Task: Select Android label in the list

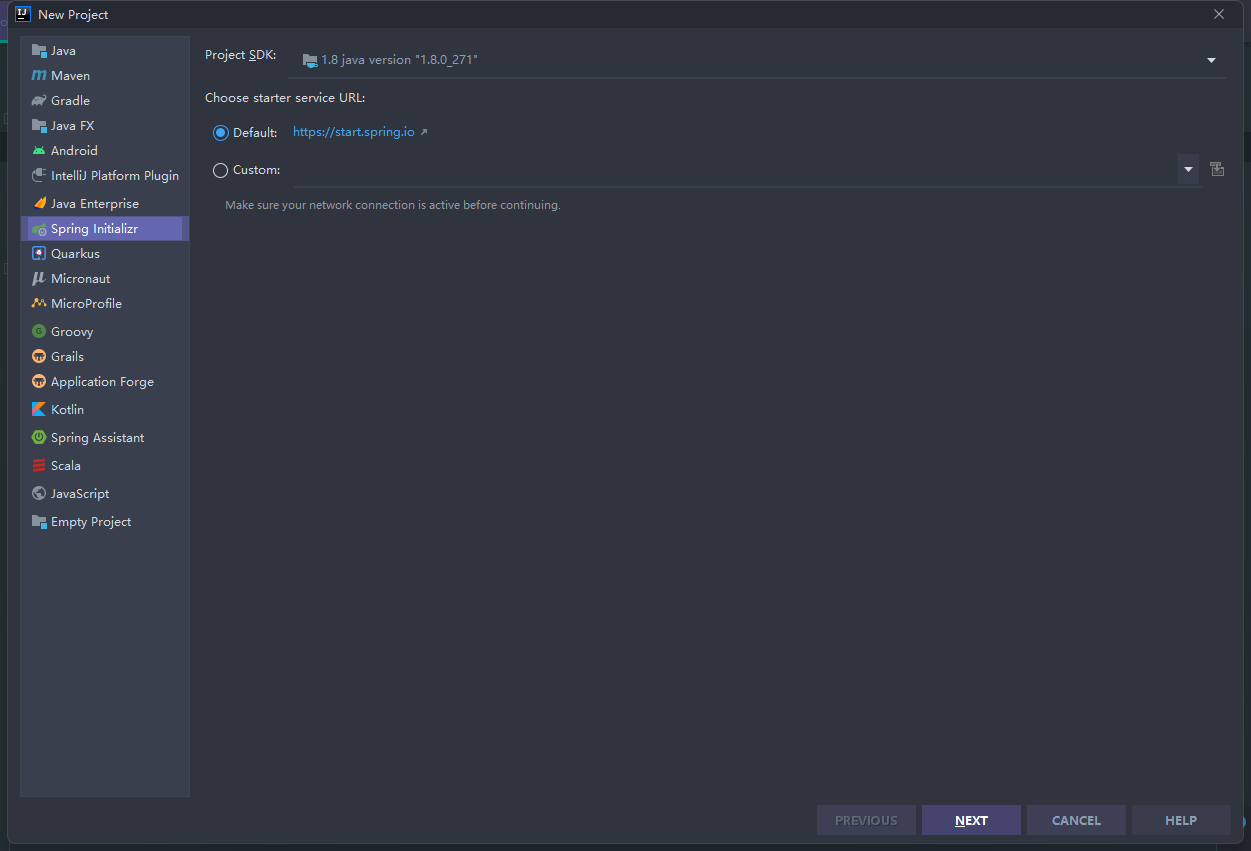Action: pyautogui.click(x=74, y=151)
